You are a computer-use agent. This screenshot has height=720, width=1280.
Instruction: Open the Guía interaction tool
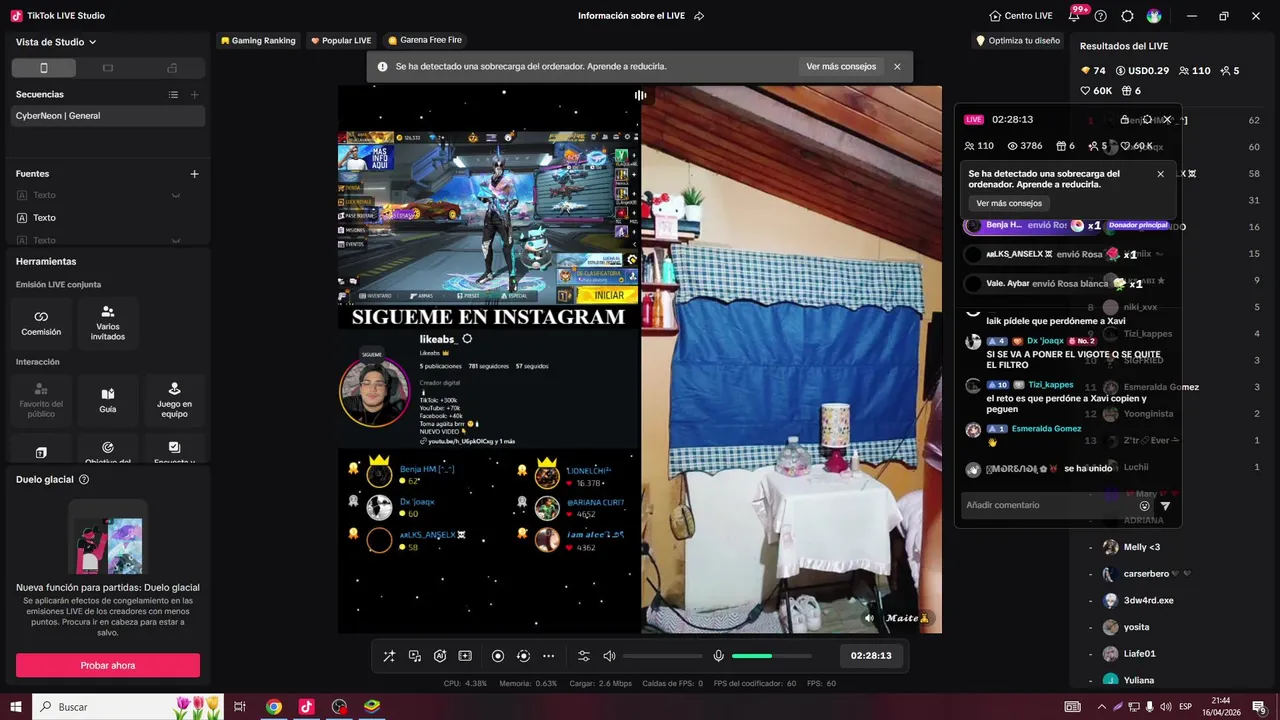click(x=108, y=400)
